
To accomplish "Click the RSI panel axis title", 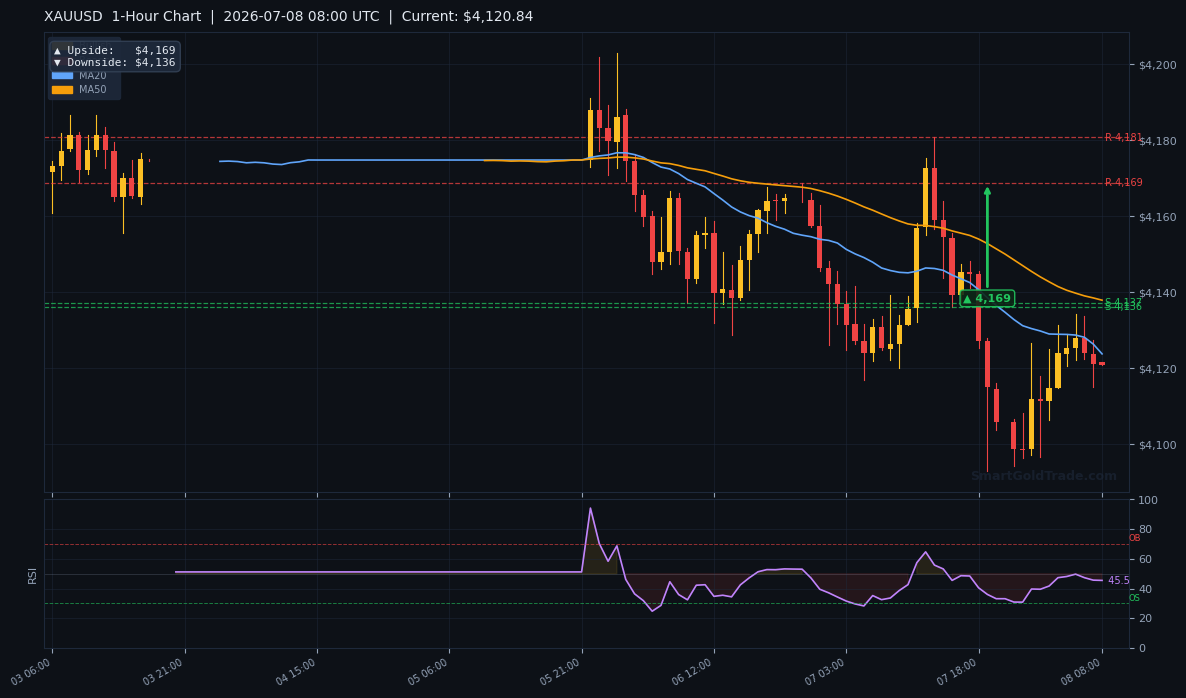I will coord(33,575).
